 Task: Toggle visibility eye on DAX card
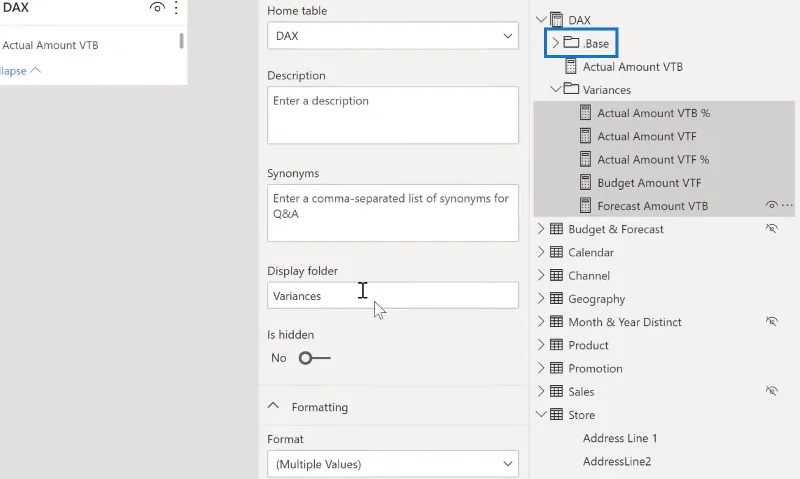point(157,7)
